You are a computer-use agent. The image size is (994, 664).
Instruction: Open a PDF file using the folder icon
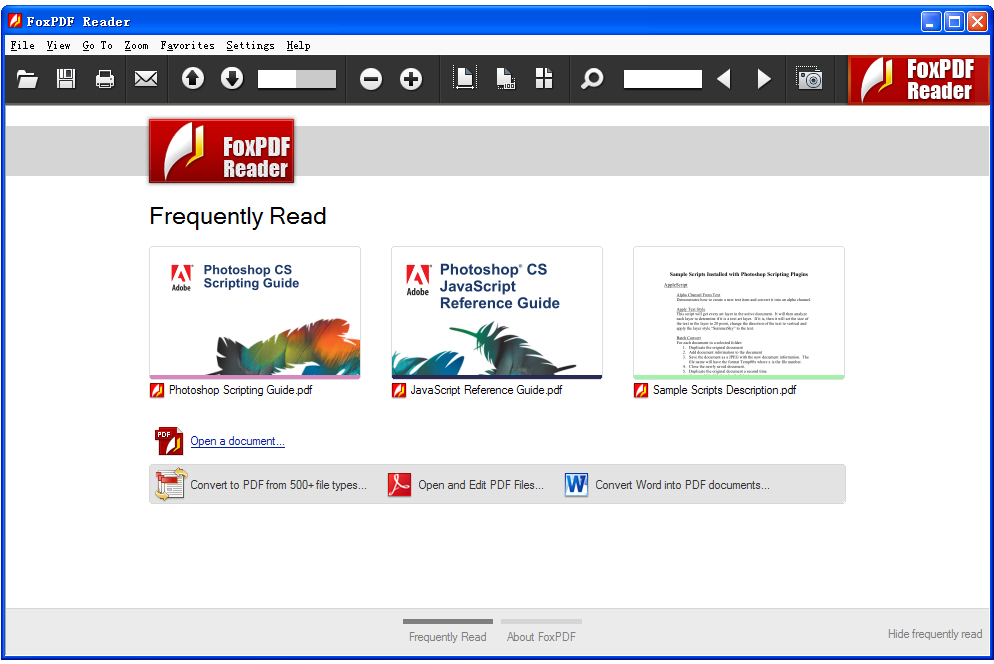click(x=27, y=79)
